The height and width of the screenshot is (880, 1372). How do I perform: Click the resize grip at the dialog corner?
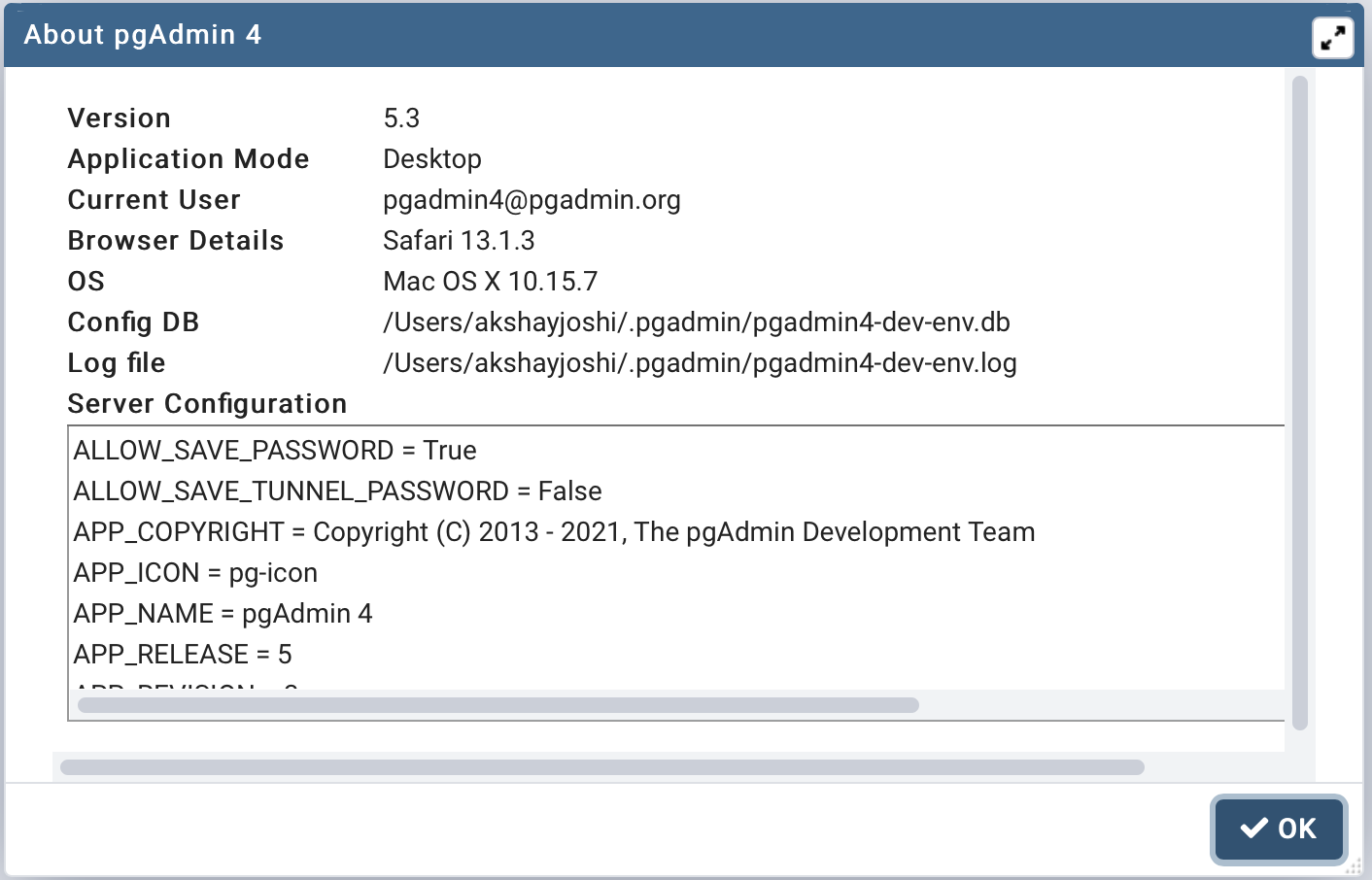click(1354, 866)
